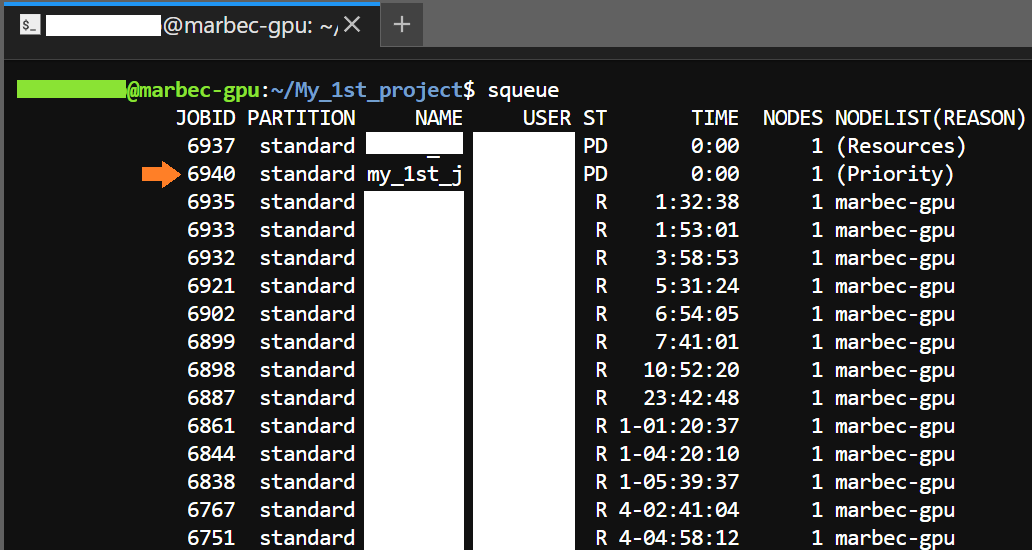Click marbec-gpu node for job 6933
Image resolution: width=1032 pixels, height=550 pixels.
[x=895, y=230]
